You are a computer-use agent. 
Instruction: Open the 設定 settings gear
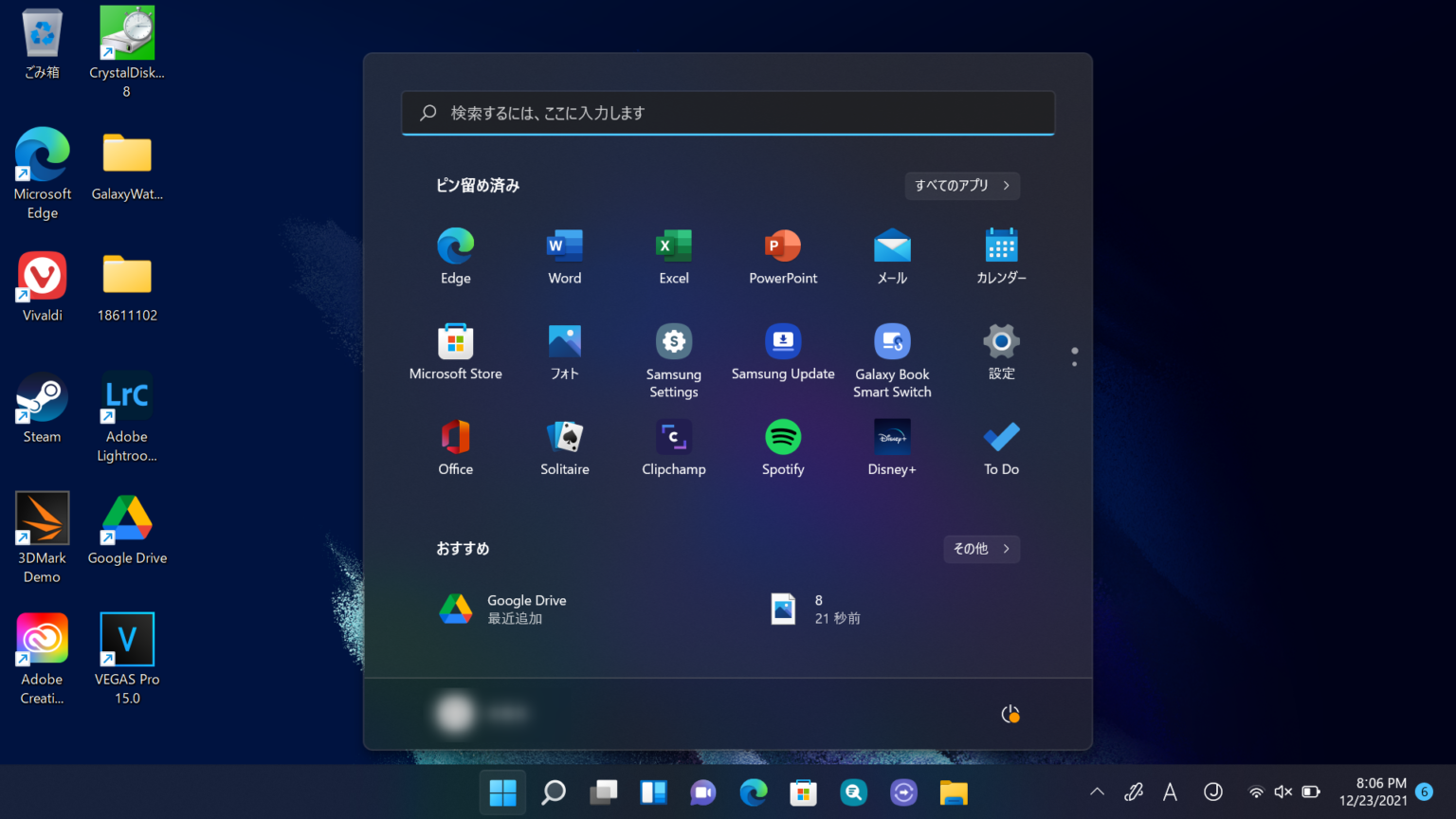point(1000,351)
